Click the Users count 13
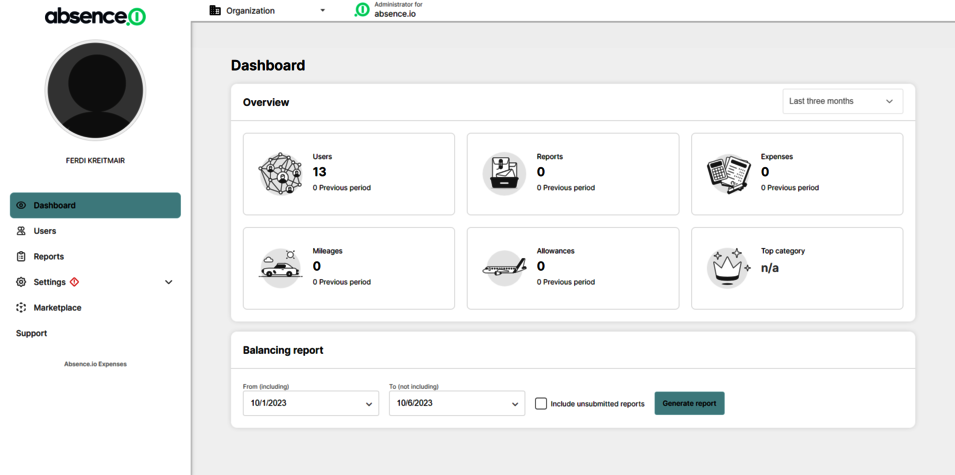 coord(320,172)
